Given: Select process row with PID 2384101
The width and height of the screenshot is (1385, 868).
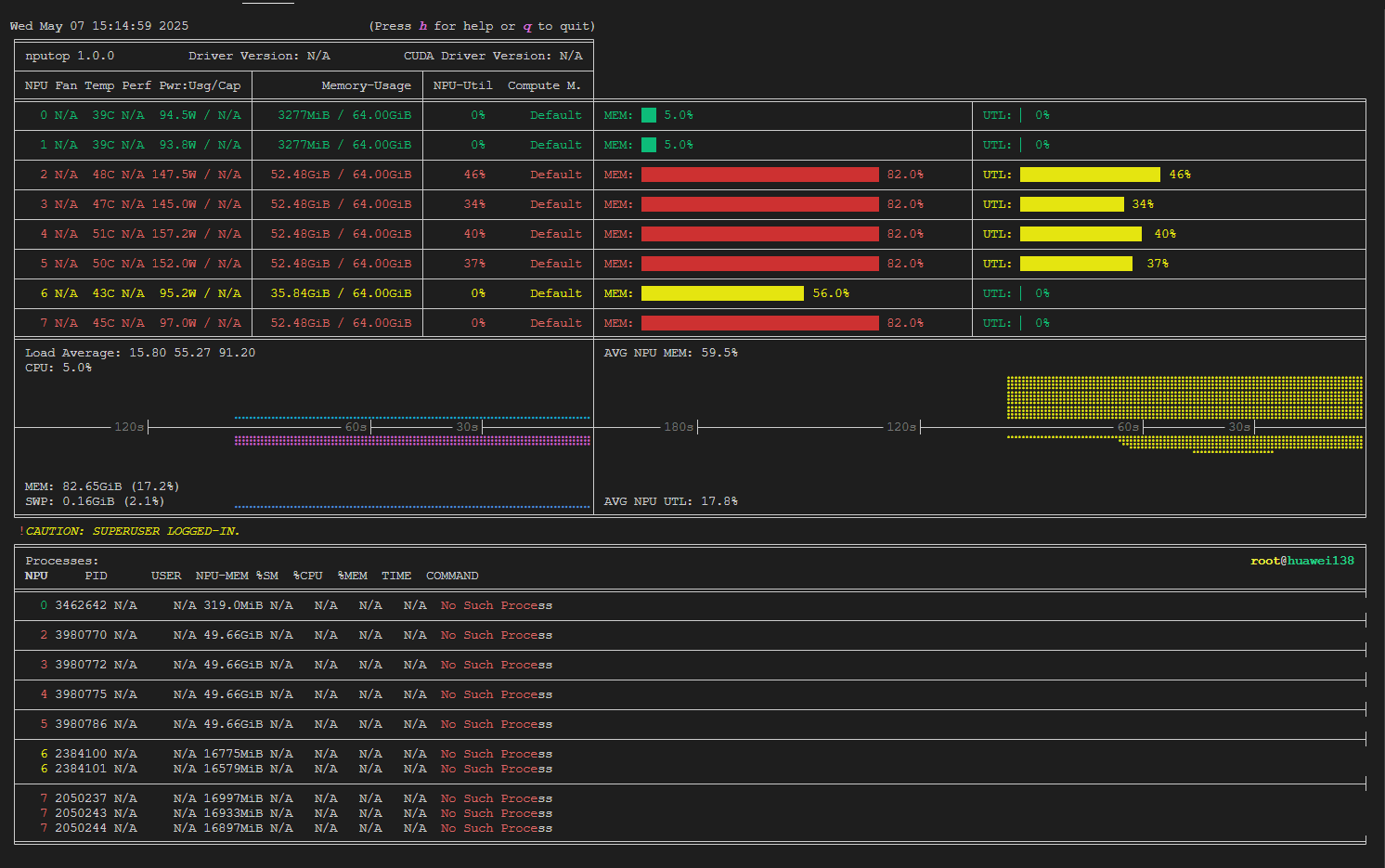Looking at the screenshot, I should tap(690, 769).
